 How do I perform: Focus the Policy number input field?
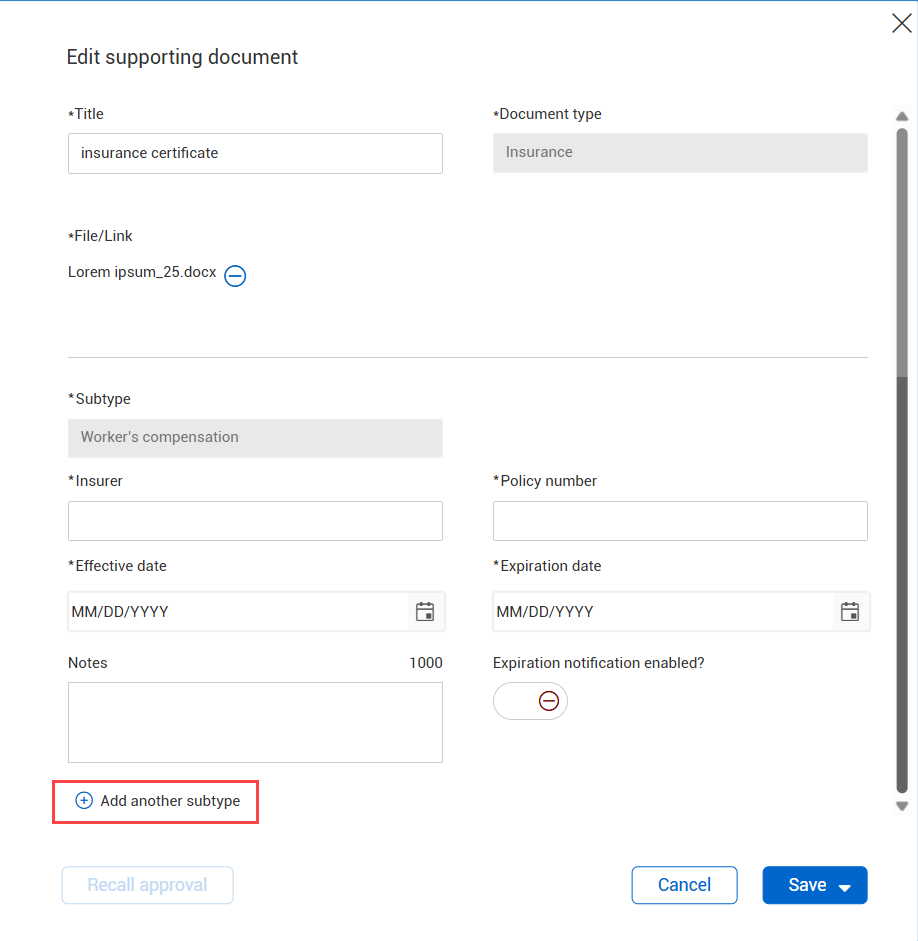click(680, 521)
